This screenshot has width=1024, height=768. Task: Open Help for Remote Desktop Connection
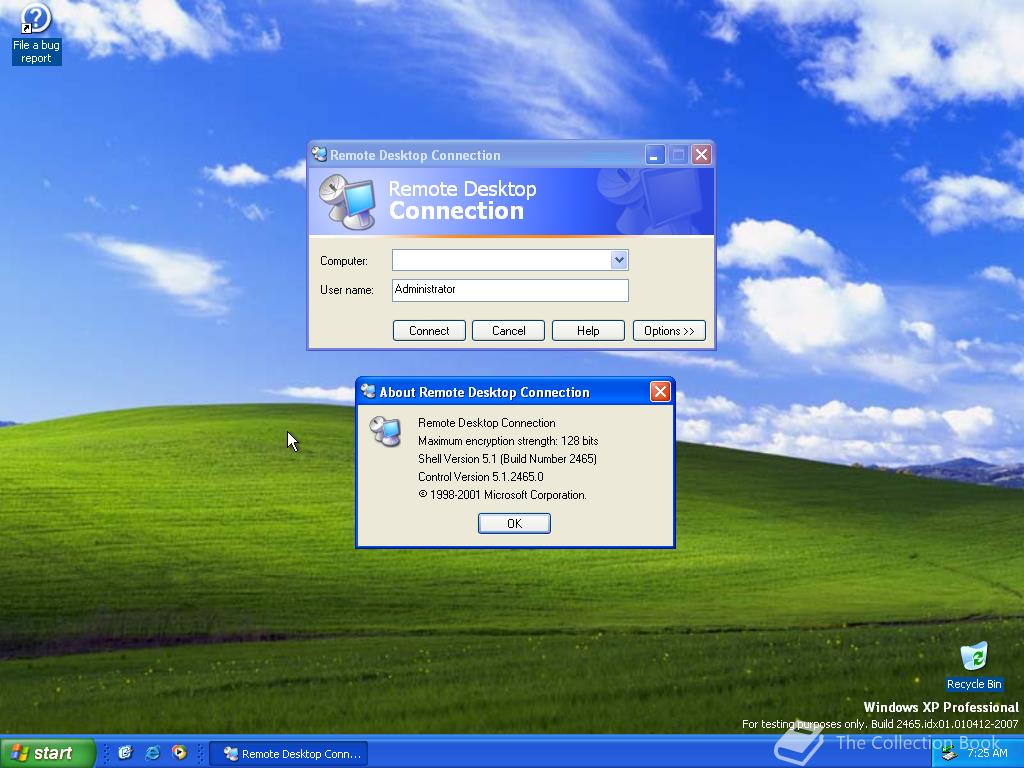point(588,330)
